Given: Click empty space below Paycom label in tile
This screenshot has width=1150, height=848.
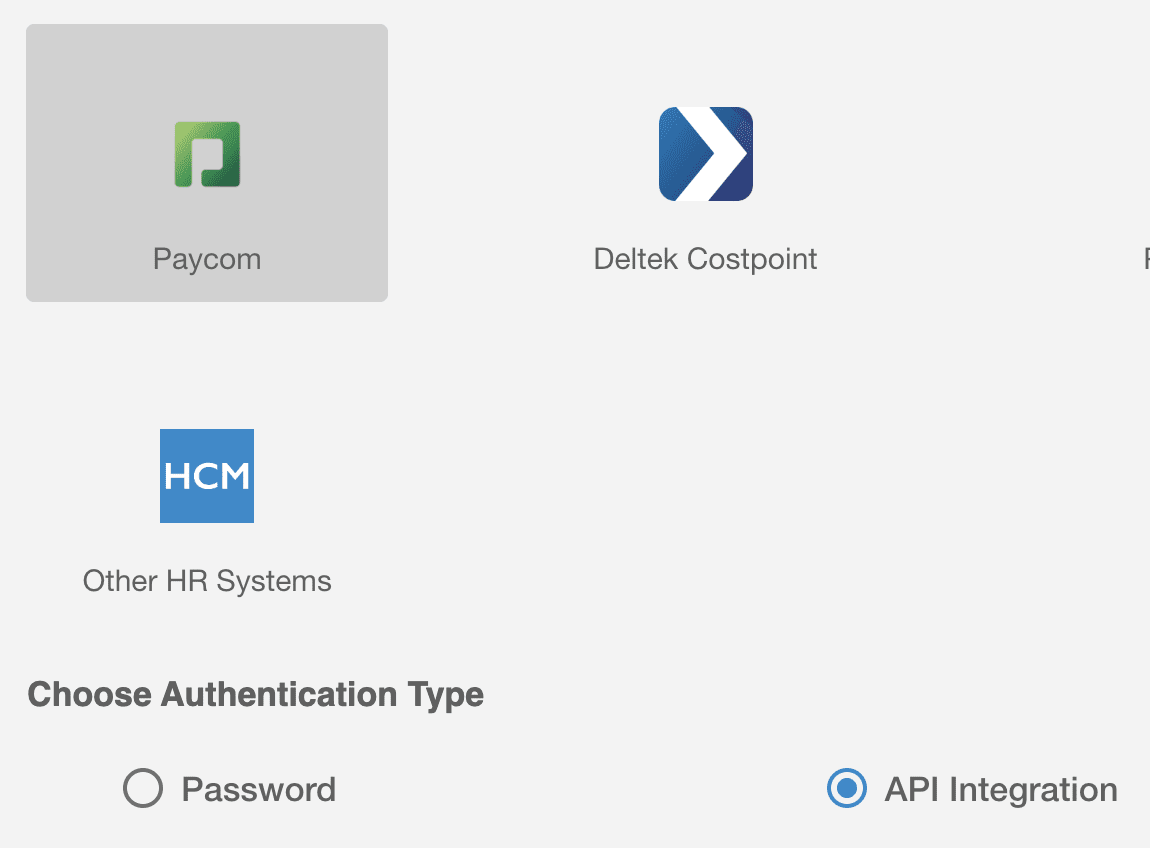Looking at the screenshot, I should pyautogui.click(x=207, y=287).
